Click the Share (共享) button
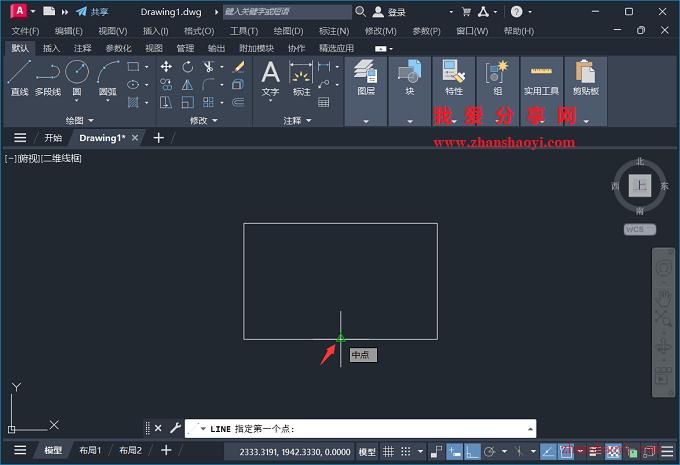The image size is (680, 465). (92, 12)
